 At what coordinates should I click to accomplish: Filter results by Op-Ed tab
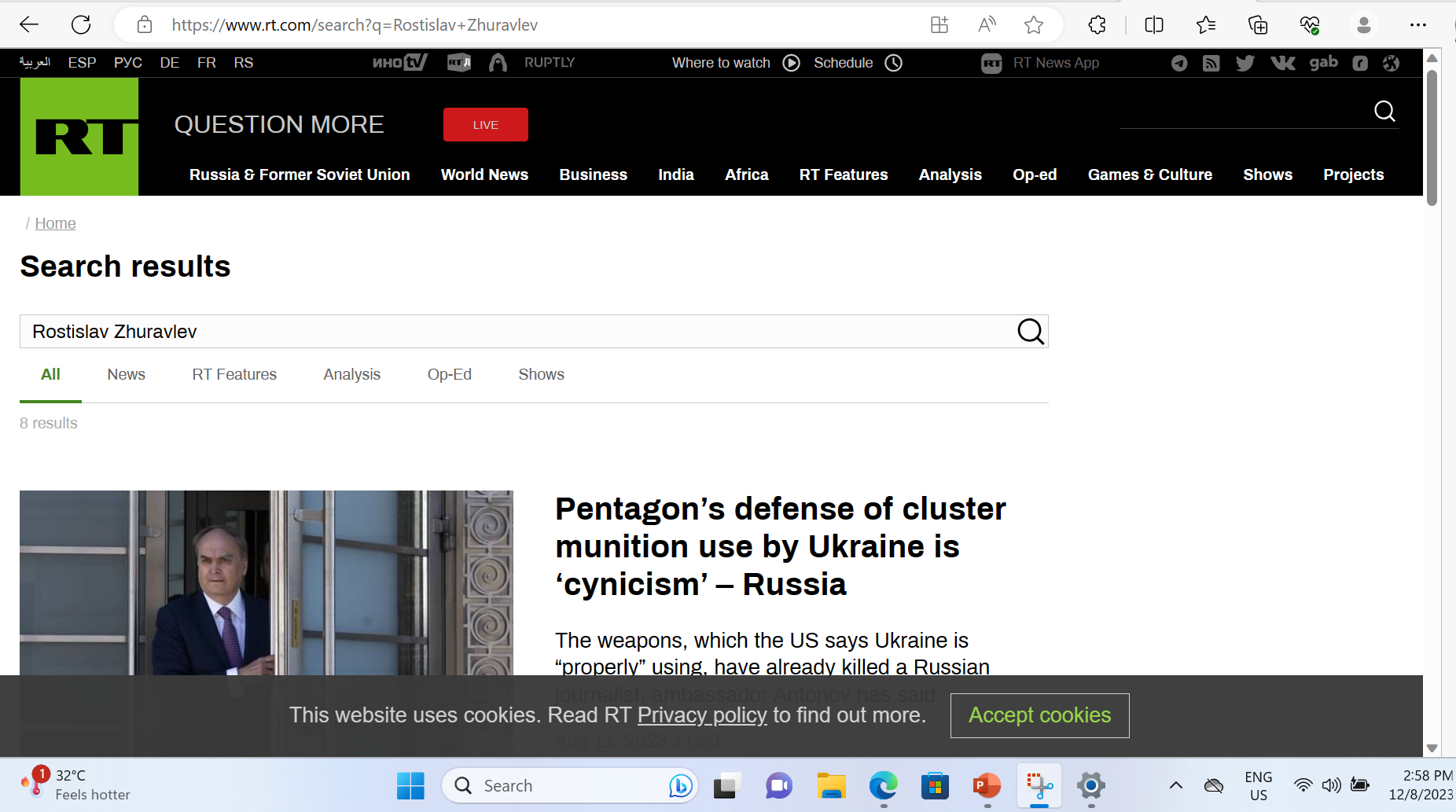point(450,374)
